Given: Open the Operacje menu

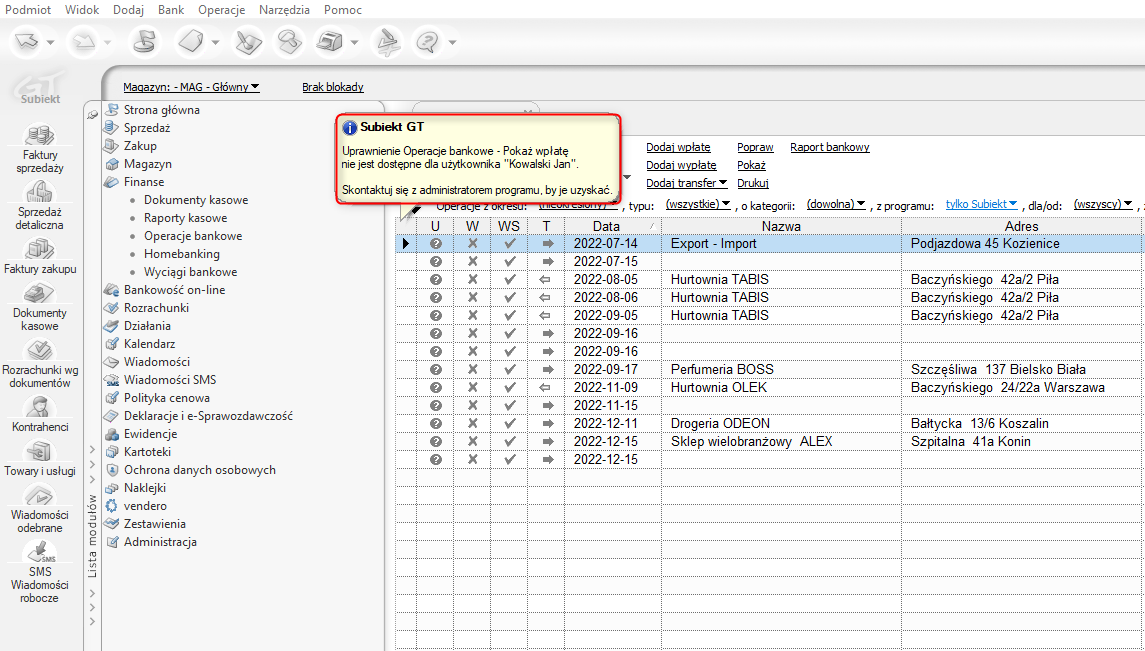Looking at the screenshot, I should tap(221, 9).
